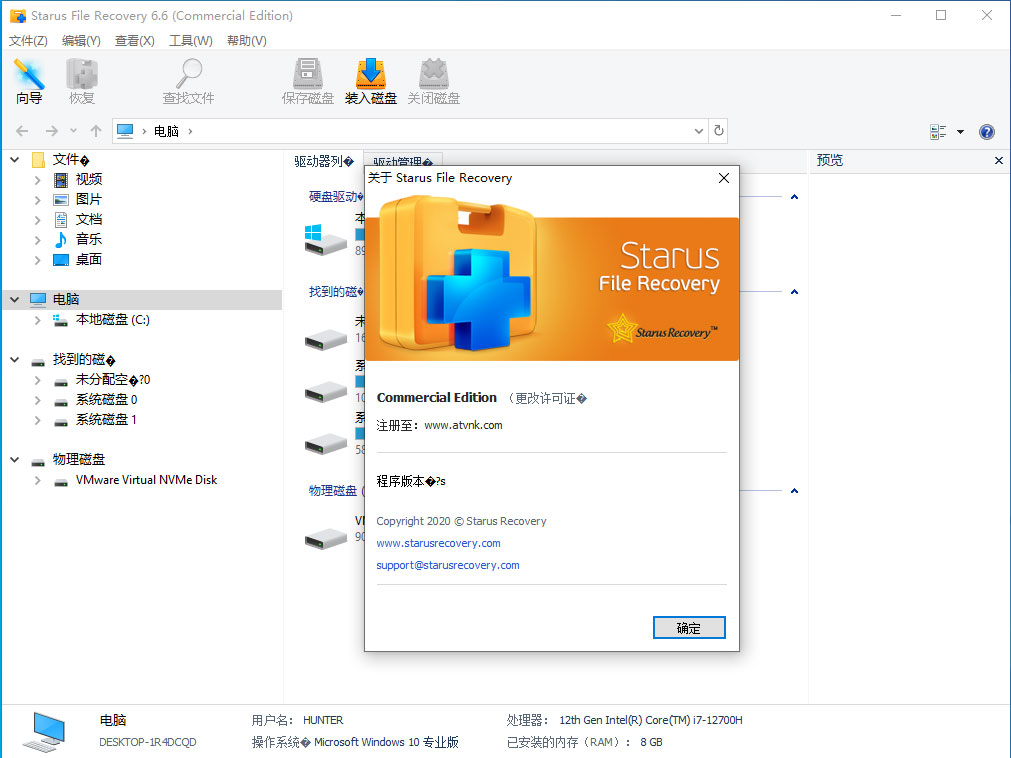Click the 关闭磁盘 close disk icon
The height and width of the screenshot is (758, 1011).
pyautogui.click(x=433, y=81)
